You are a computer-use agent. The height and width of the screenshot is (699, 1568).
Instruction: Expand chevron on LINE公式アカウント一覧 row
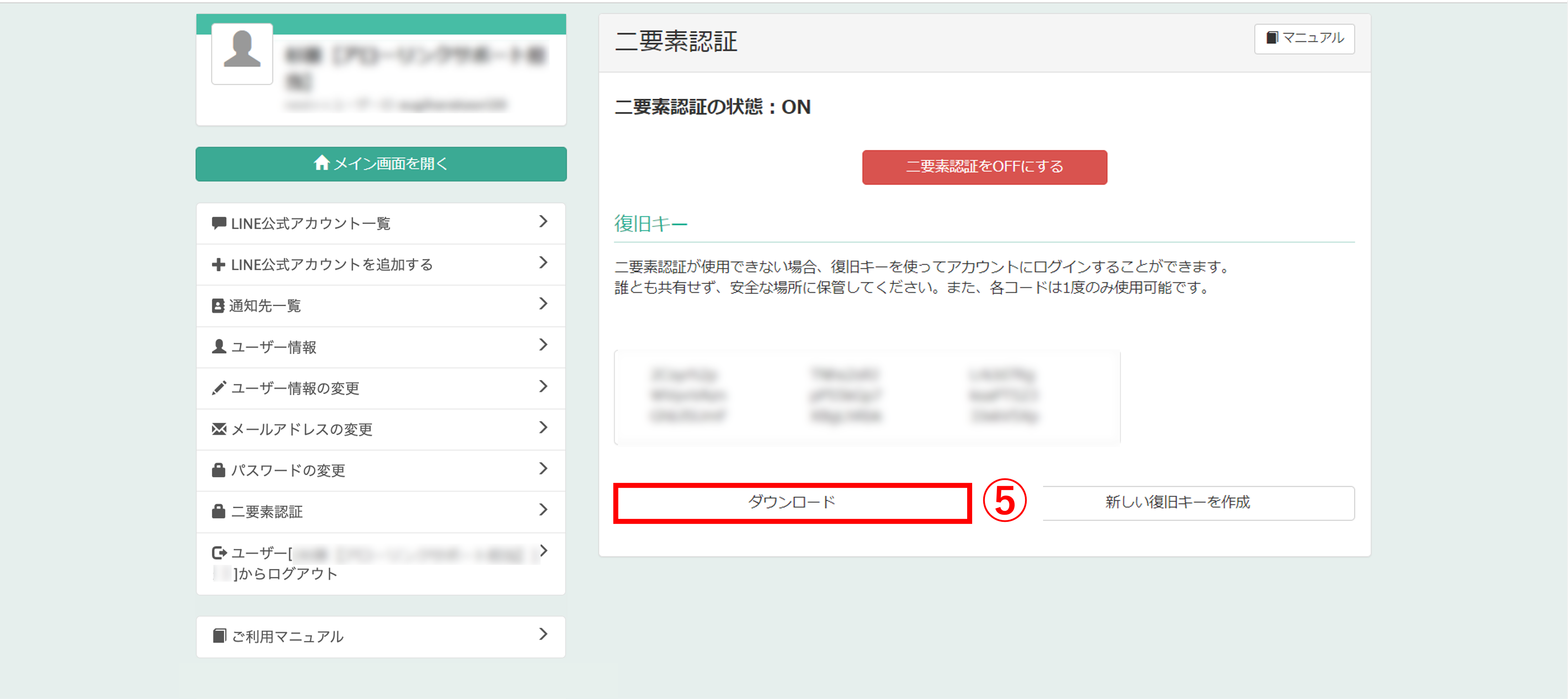(x=543, y=222)
